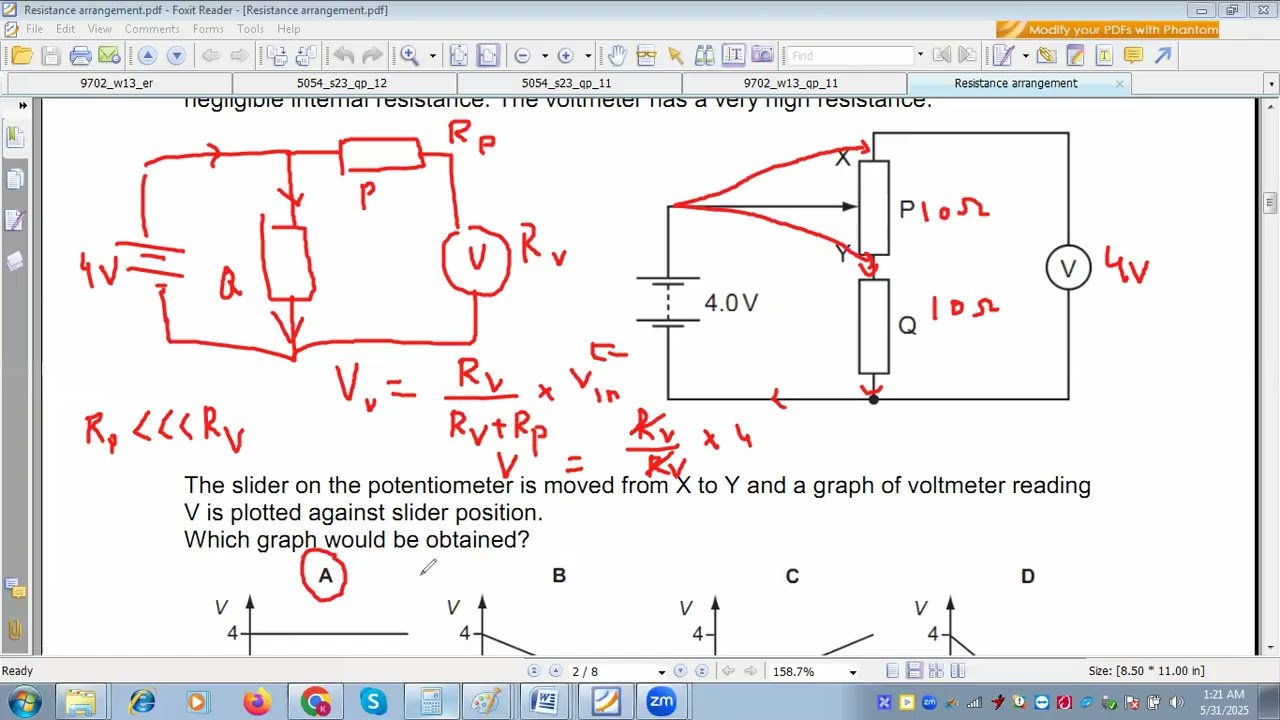Jump to last page in status bar
1280x720 pixels.
[x=701, y=671]
